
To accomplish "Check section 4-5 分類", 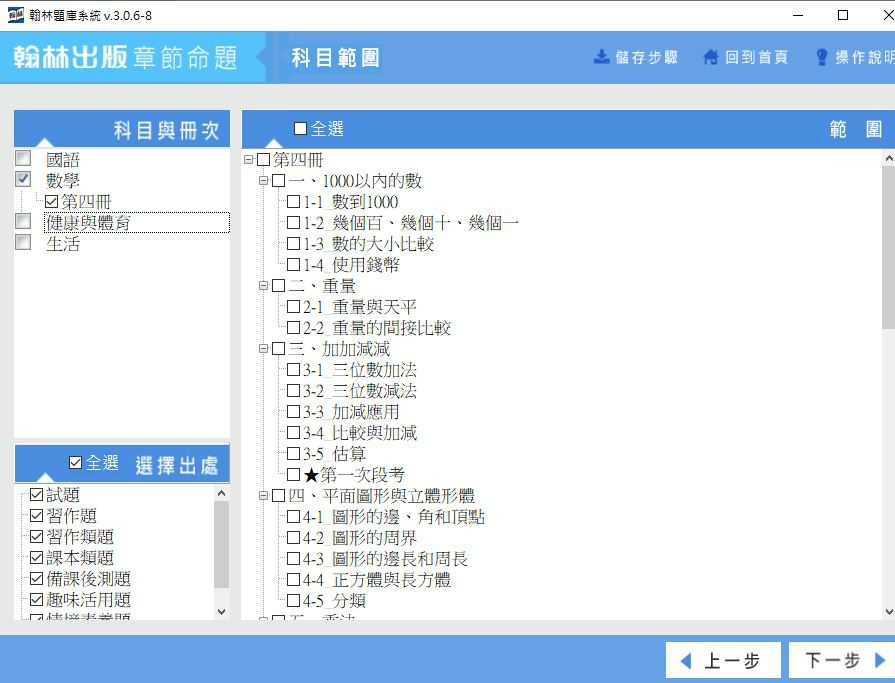I will [x=293, y=600].
